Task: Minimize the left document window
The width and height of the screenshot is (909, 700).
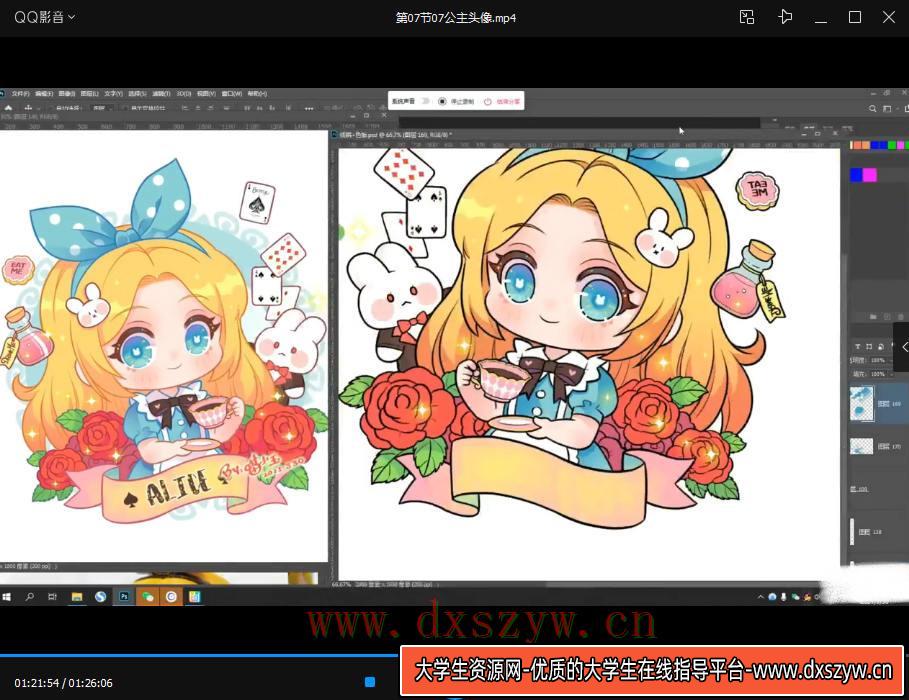Action: pyautogui.click(x=352, y=116)
